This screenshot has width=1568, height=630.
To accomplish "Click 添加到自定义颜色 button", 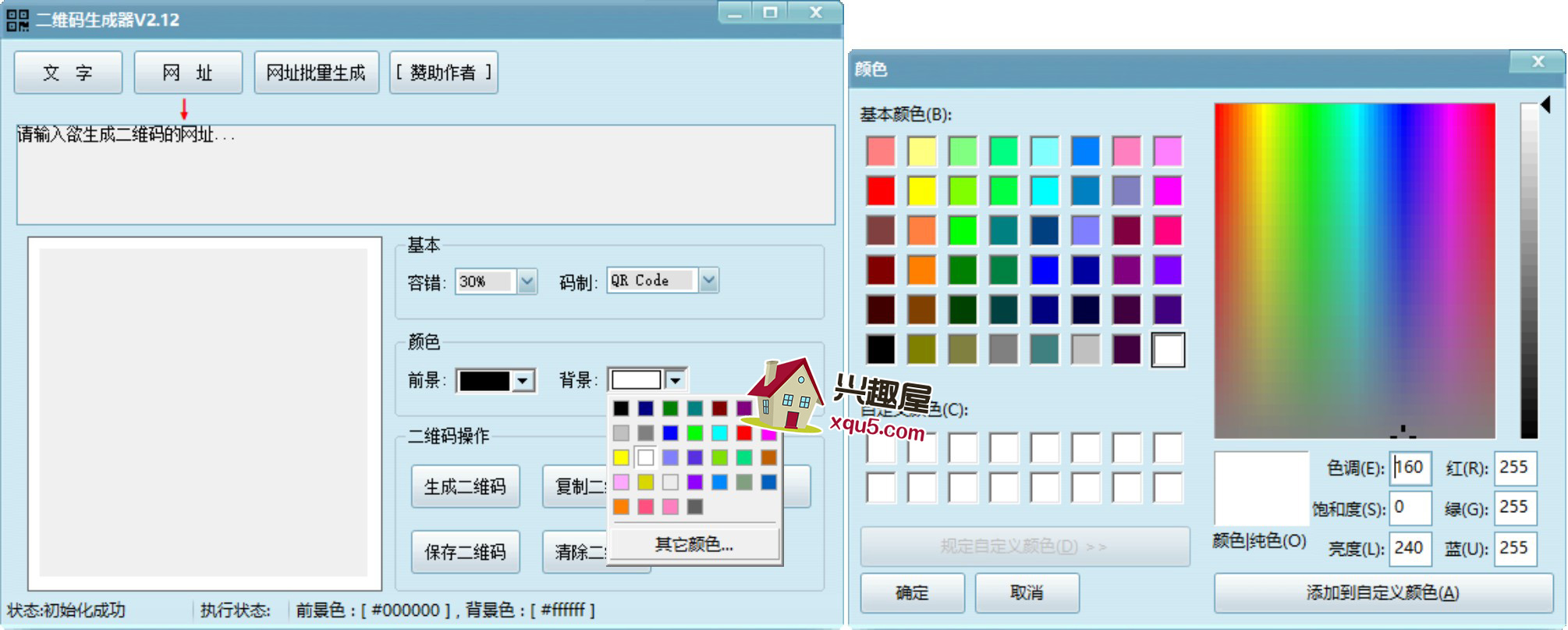I will point(1382,593).
